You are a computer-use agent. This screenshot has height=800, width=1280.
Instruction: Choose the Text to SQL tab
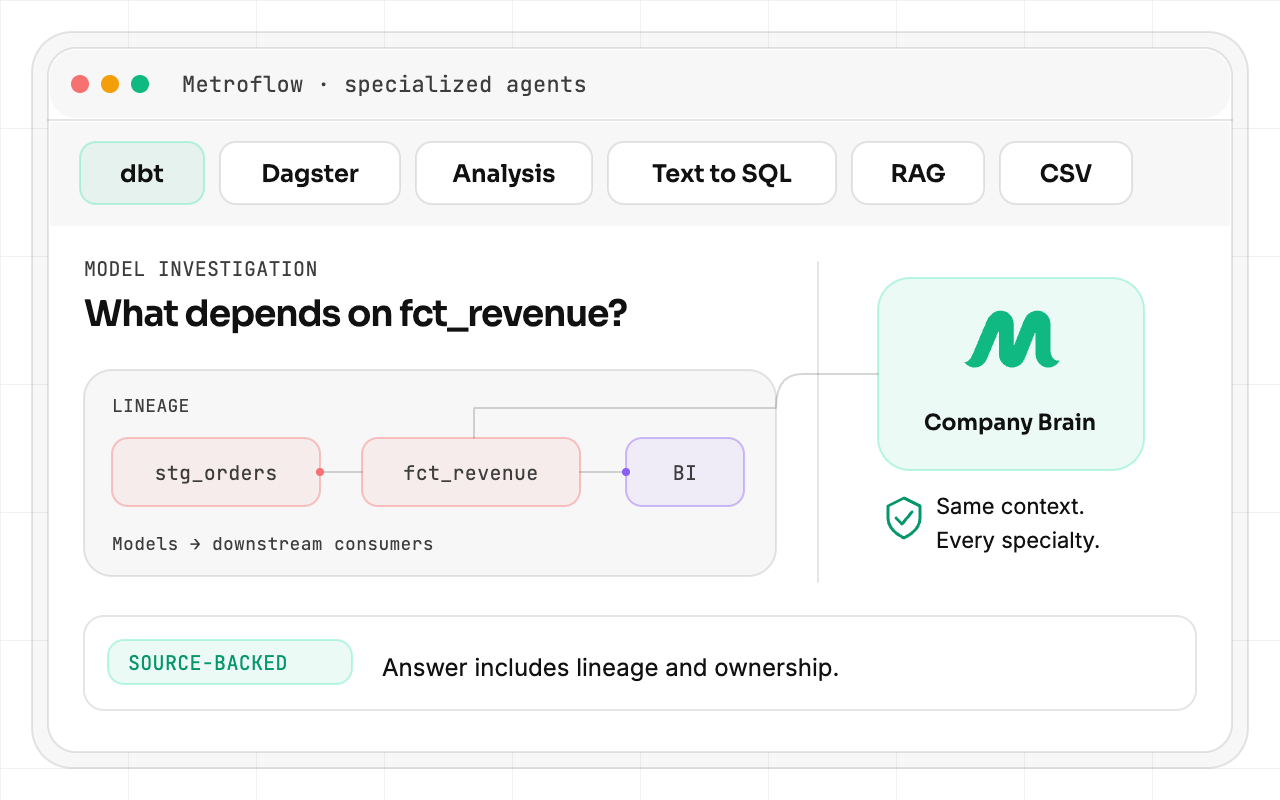point(722,173)
